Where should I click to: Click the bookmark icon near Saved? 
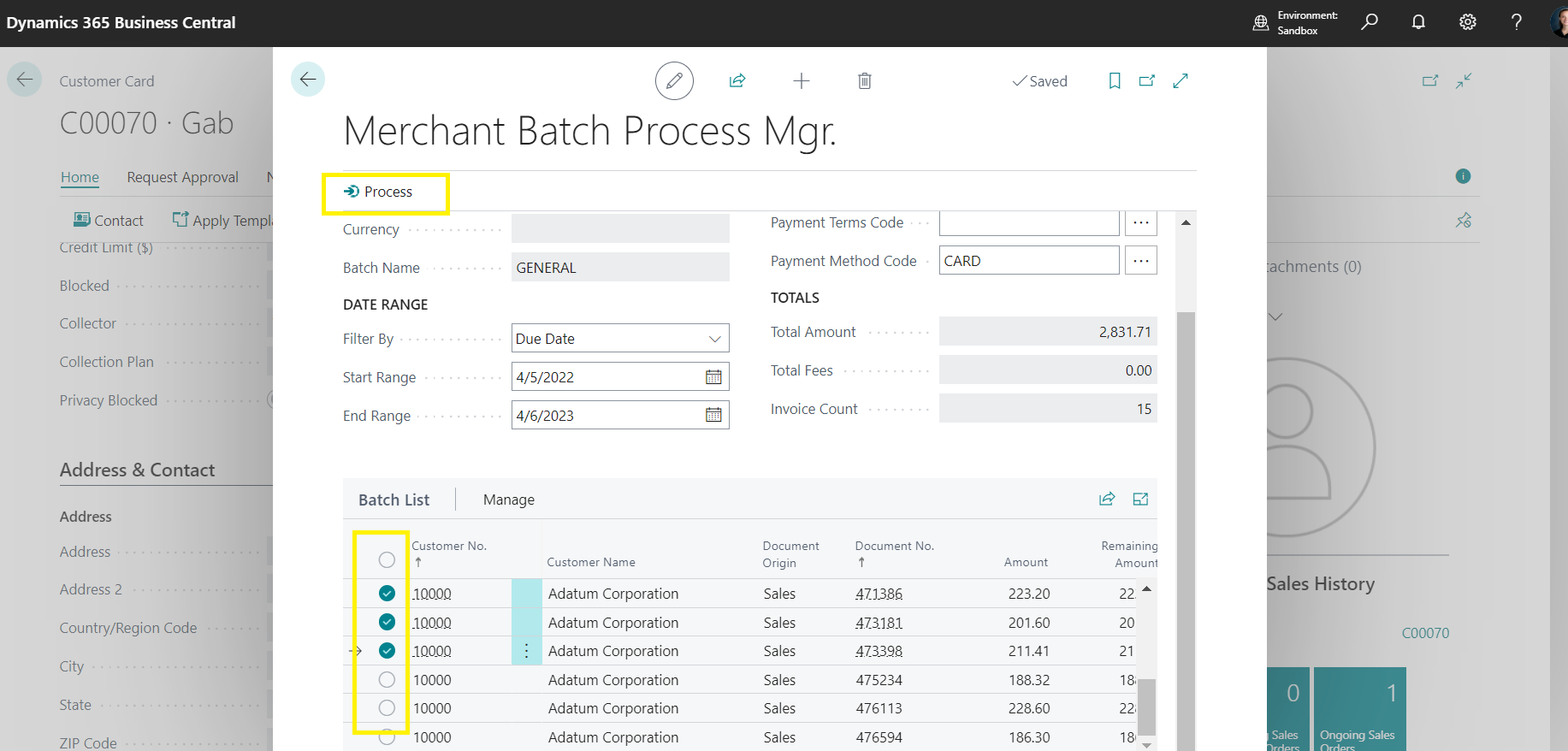tap(1115, 81)
